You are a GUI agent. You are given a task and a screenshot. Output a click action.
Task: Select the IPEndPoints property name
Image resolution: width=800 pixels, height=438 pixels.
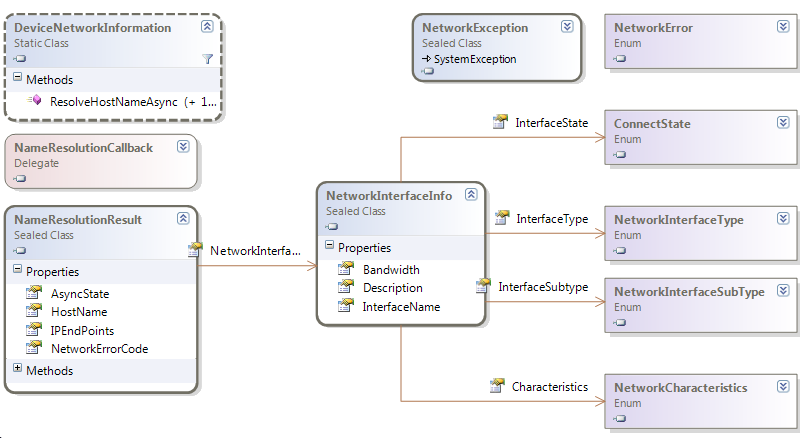(82, 331)
